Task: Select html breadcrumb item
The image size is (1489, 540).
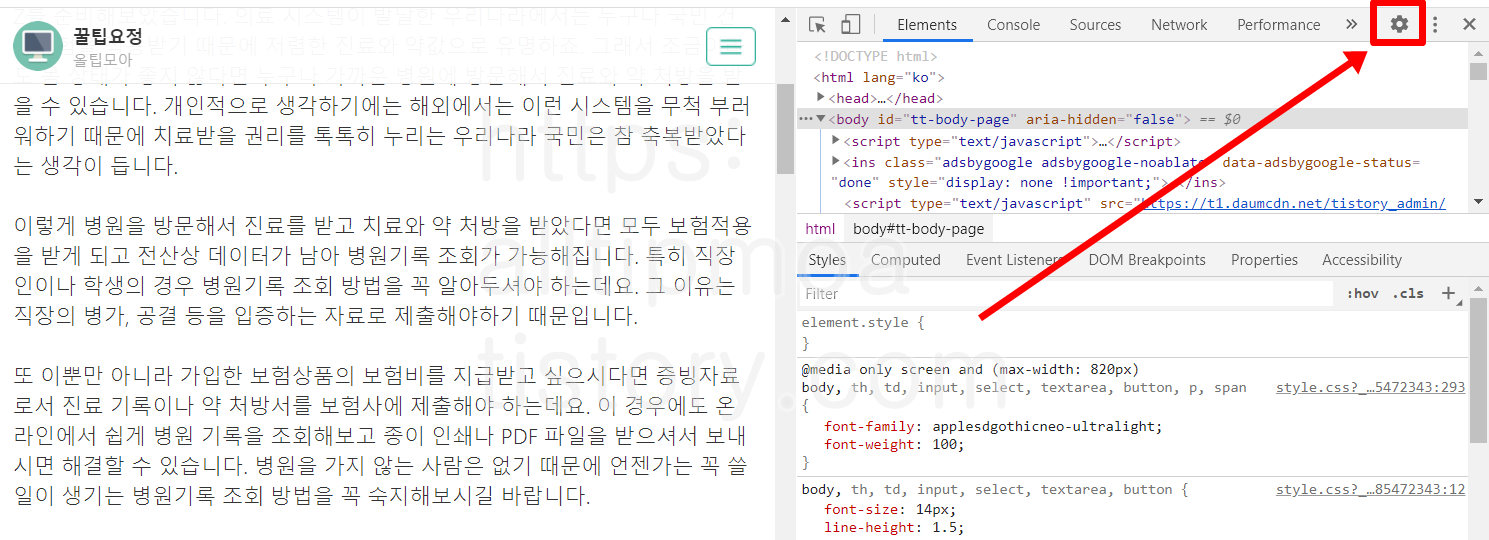Action: coord(820,229)
